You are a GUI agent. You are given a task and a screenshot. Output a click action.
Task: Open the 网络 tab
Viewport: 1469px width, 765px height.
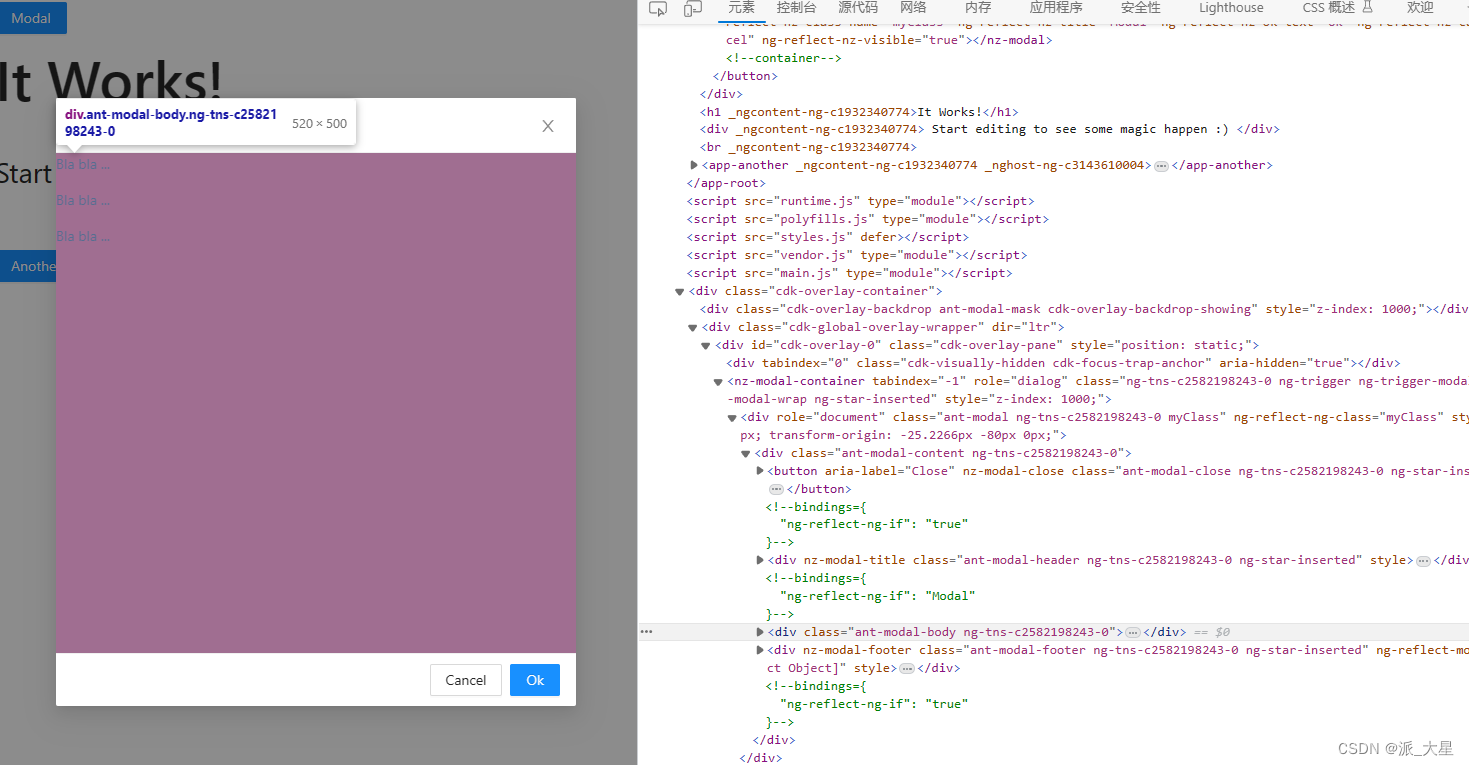[x=913, y=8]
